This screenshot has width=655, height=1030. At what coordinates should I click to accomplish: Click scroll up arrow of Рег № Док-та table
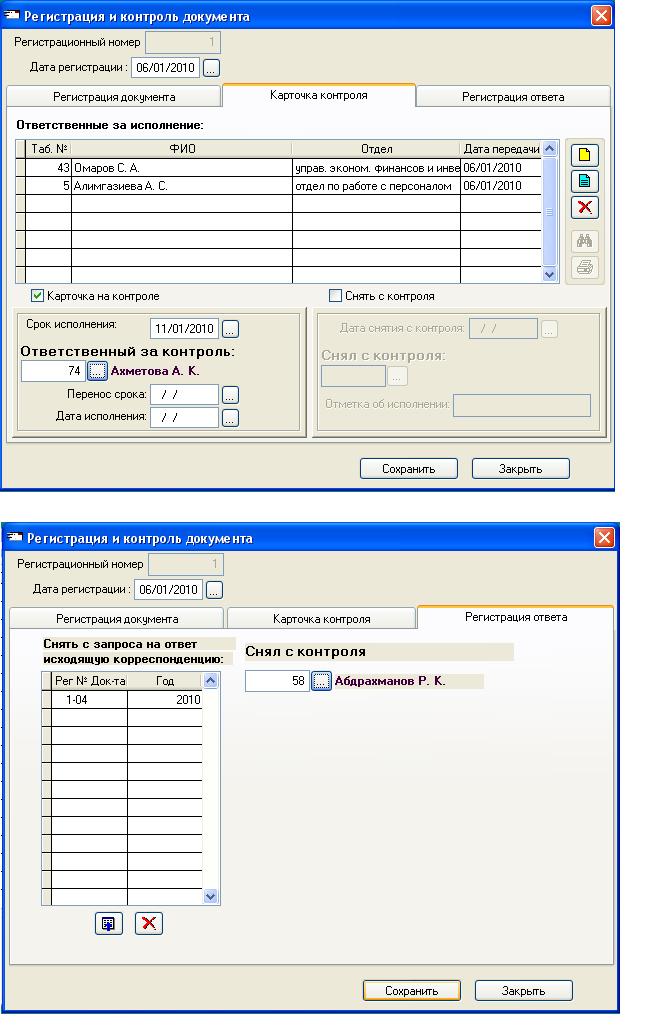(x=210, y=681)
